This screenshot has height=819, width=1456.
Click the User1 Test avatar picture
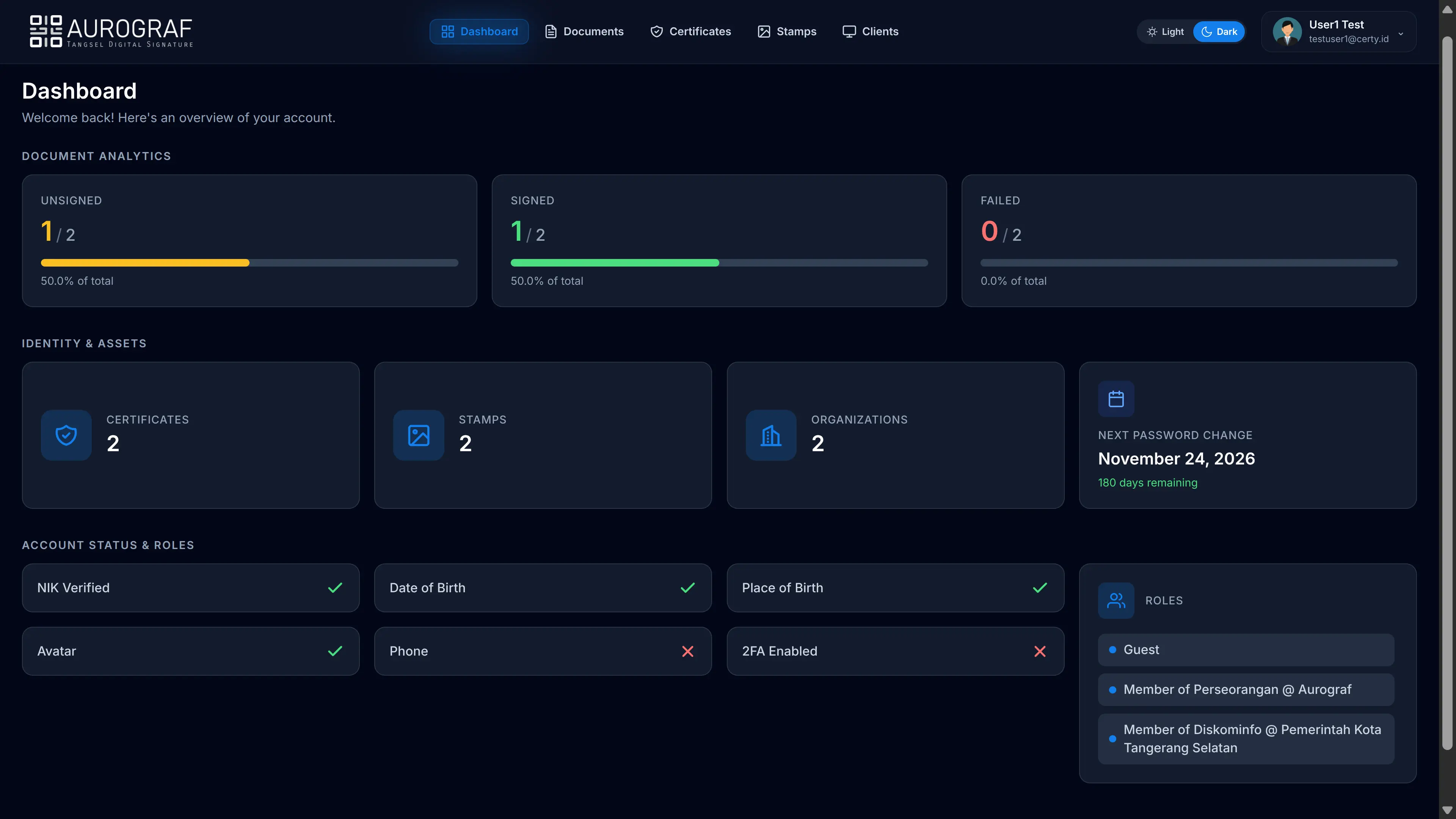1287,31
